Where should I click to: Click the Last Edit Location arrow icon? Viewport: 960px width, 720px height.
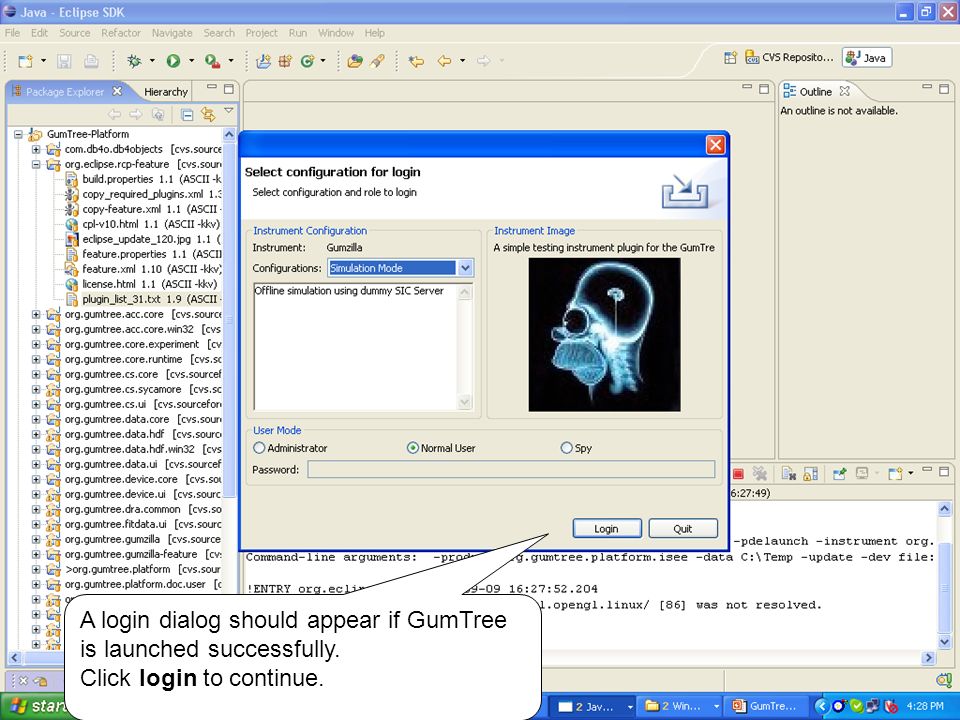pyautogui.click(x=416, y=61)
